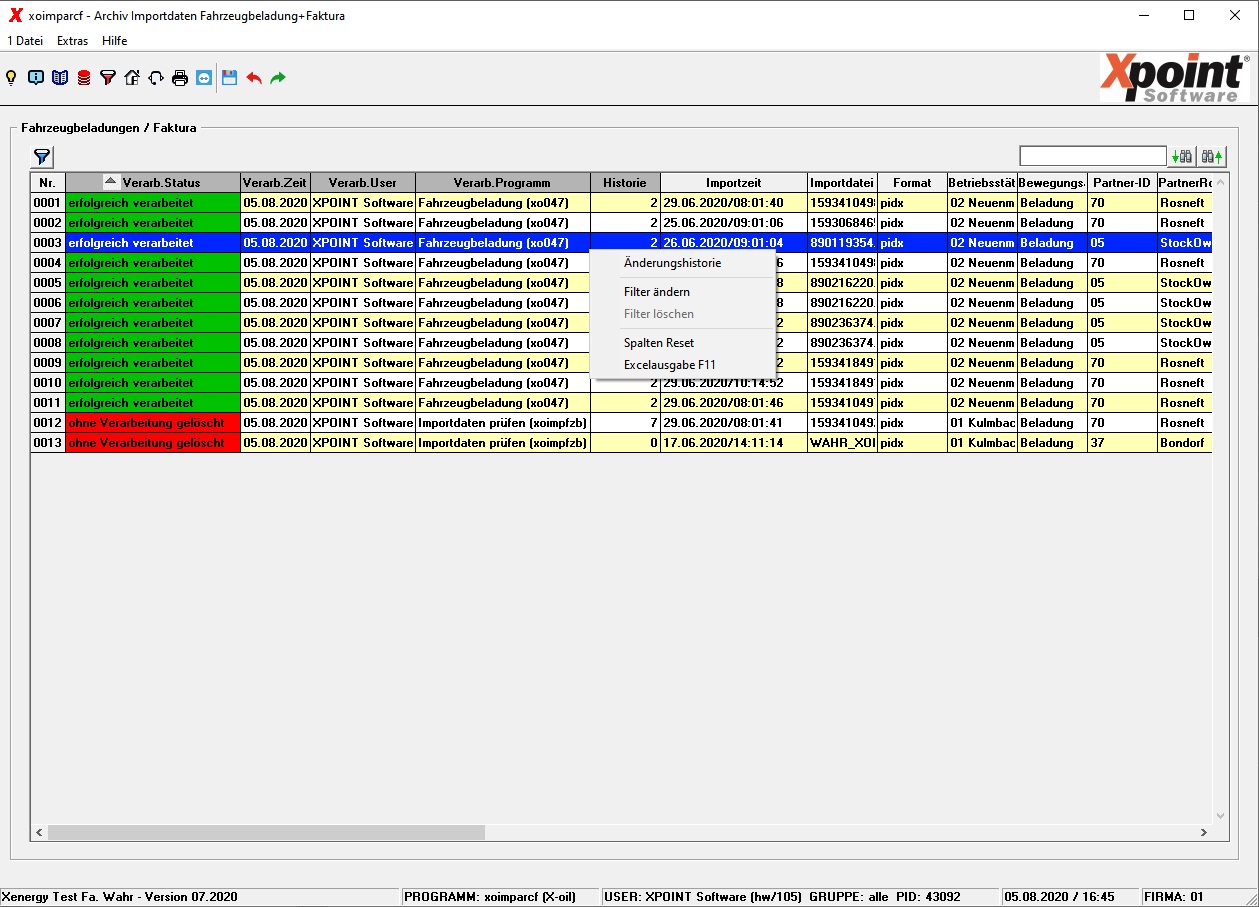Click the vertical scrollbar down arrow
This screenshot has width=1259, height=907.
1220,816
